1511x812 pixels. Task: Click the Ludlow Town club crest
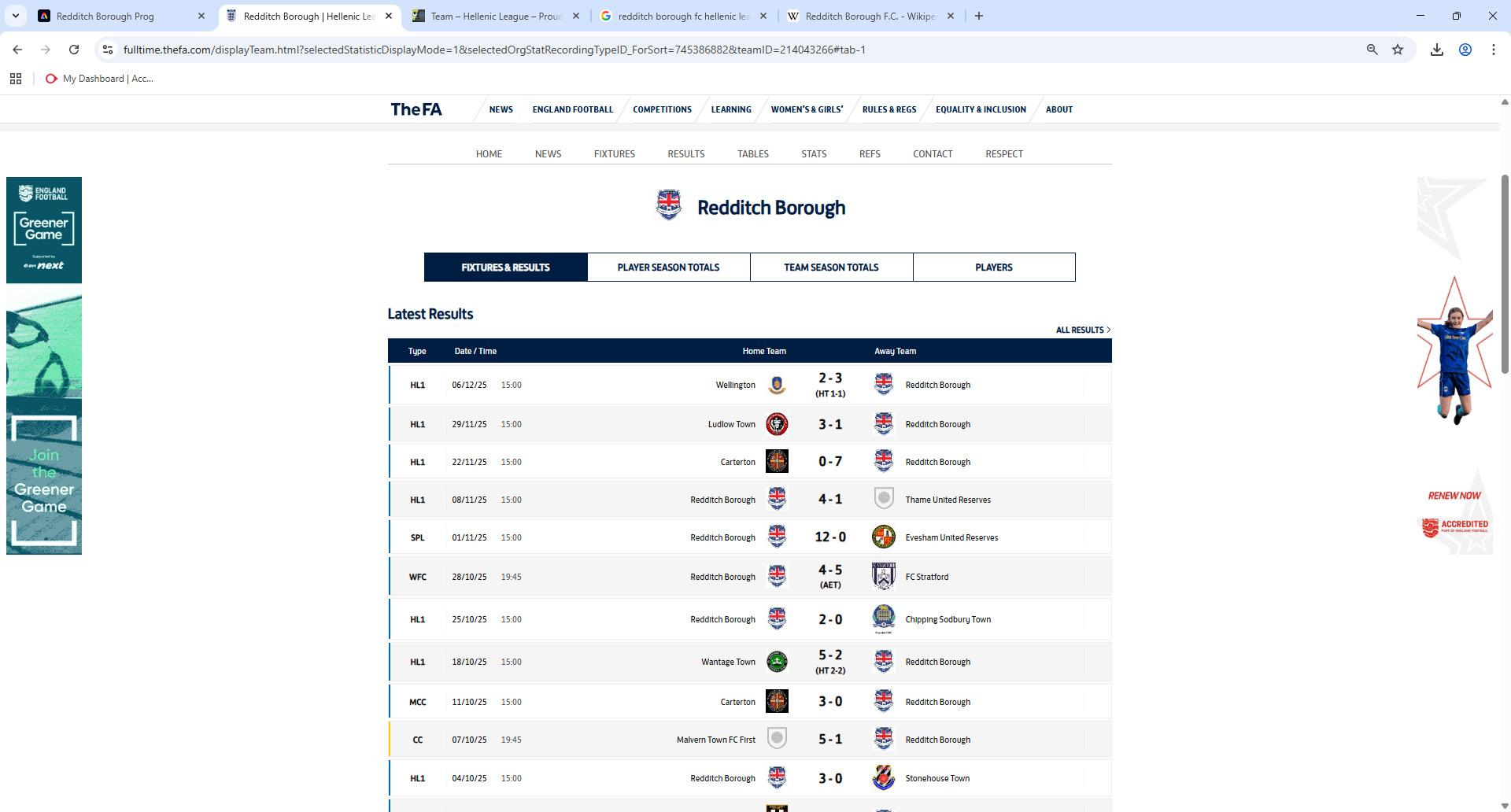click(777, 424)
